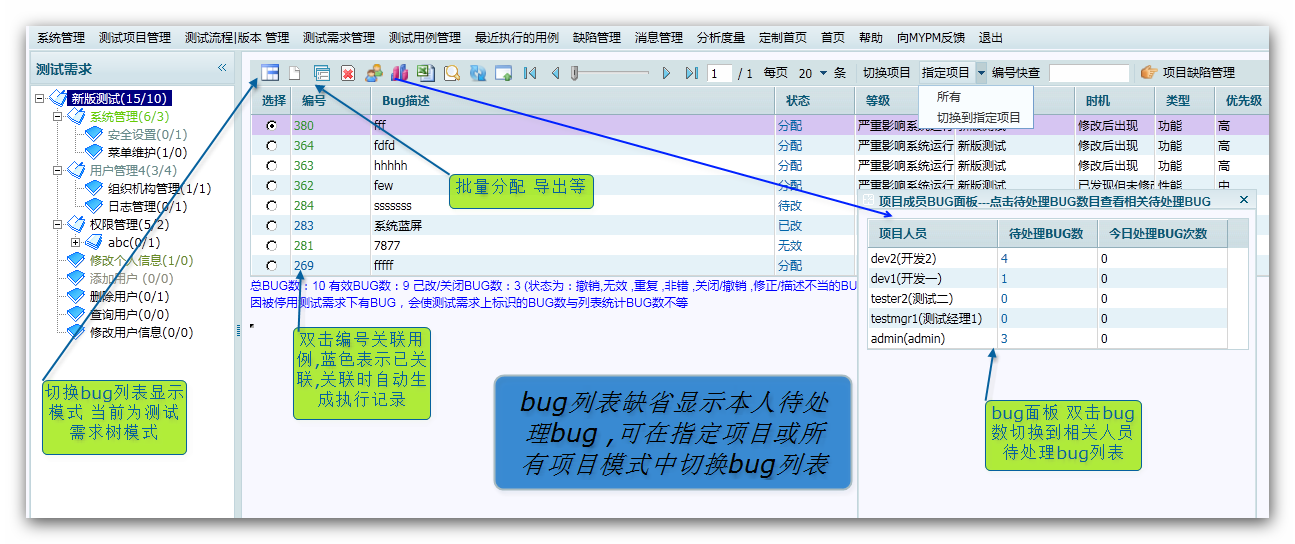Select 删除用户(0/1) in the tree

click(x=129, y=296)
